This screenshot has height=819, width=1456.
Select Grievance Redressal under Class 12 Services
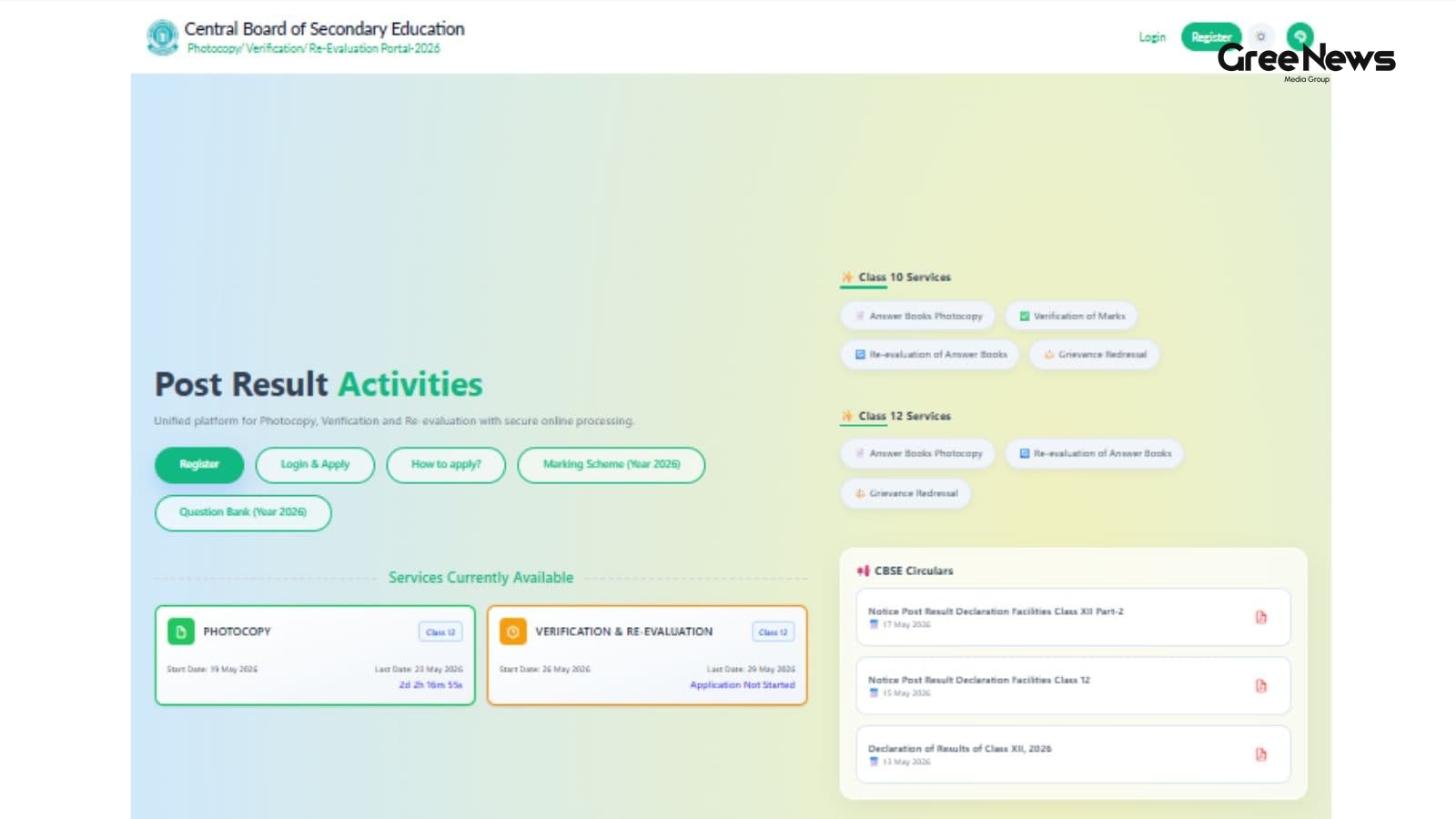pos(905,493)
